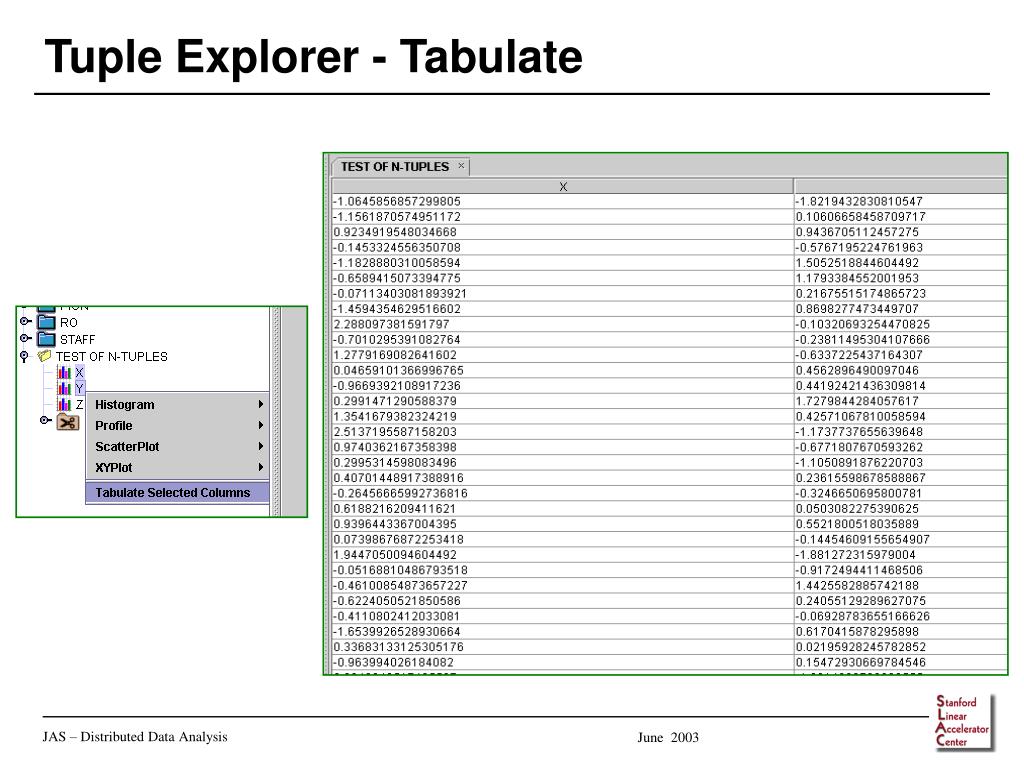Click cell -1.1737737655639648
This screenshot has height=768, width=1024.
tap(901, 432)
